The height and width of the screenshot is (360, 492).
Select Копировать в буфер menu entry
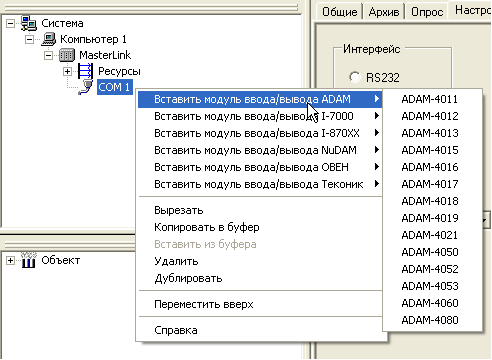[x=260, y=227]
